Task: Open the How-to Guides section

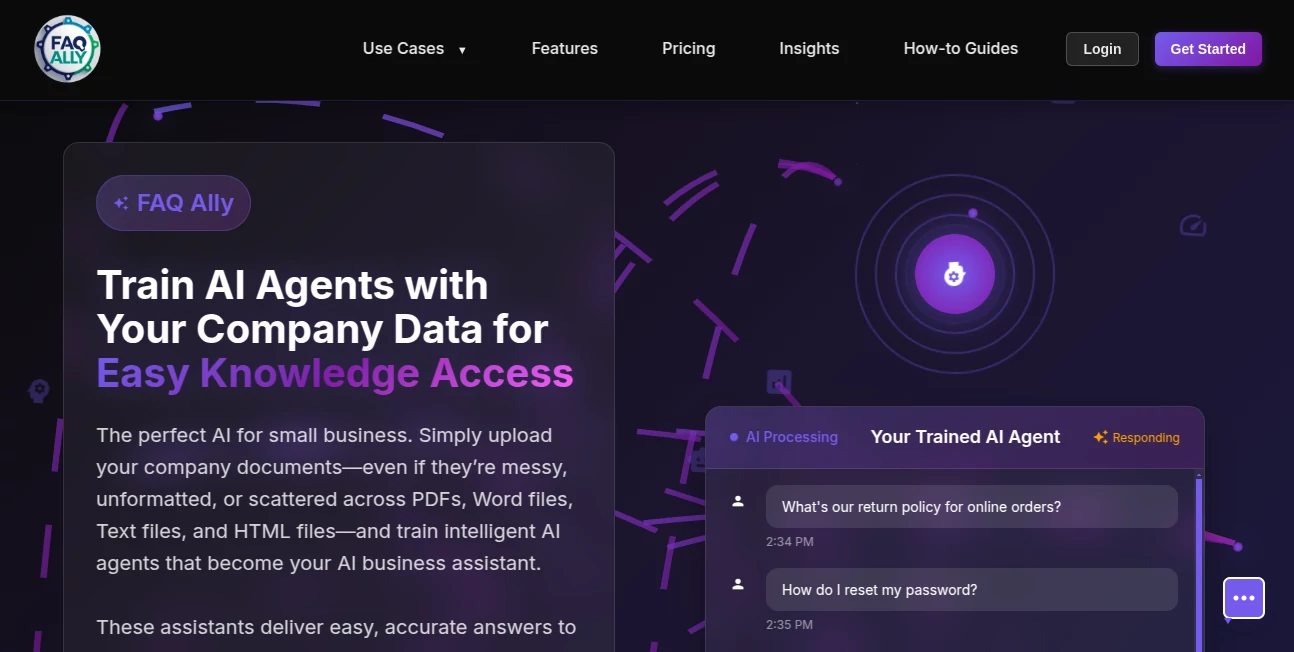Action: tap(960, 48)
